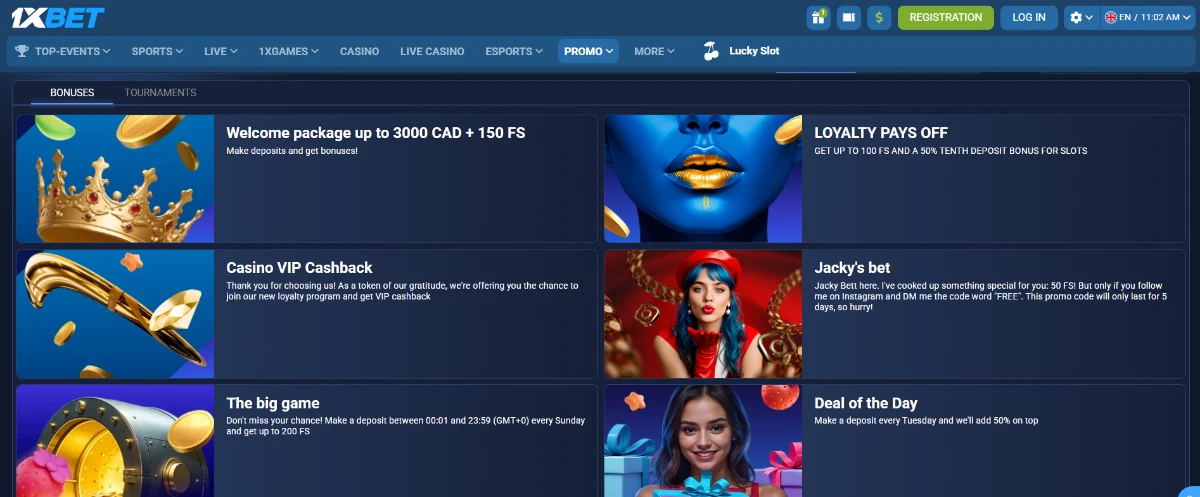Image resolution: width=1200 pixels, height=497 pixels.
Task: Switch to the Bonuses tab
Action: (x=72, y=93)
